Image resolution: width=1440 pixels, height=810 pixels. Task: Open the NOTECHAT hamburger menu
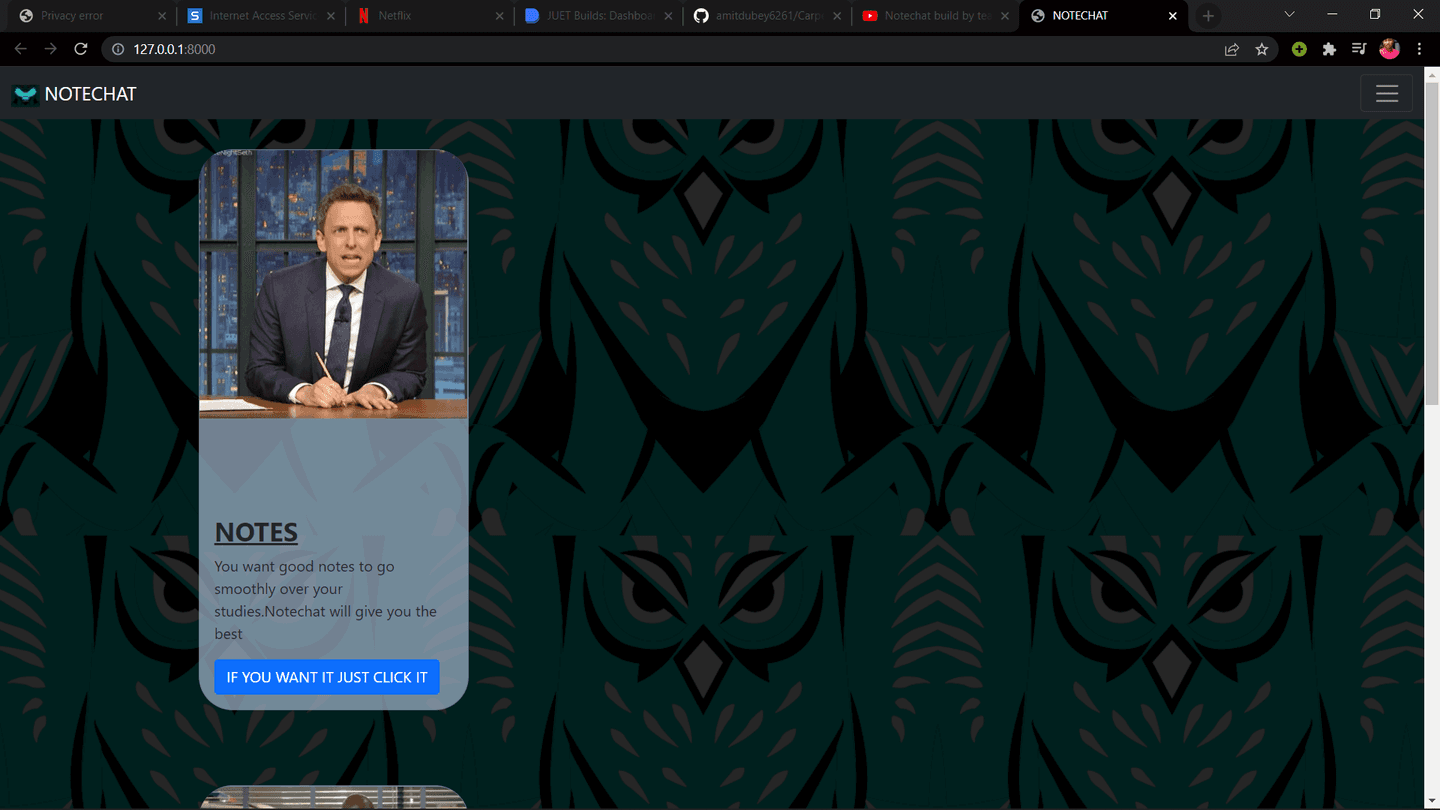point(1386,93)
